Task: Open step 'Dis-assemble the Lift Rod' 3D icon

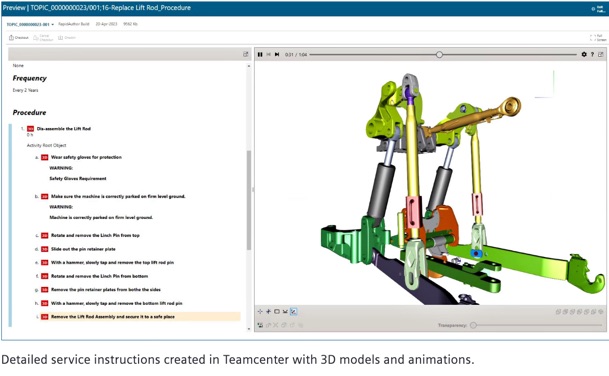Action: [30, 129]
